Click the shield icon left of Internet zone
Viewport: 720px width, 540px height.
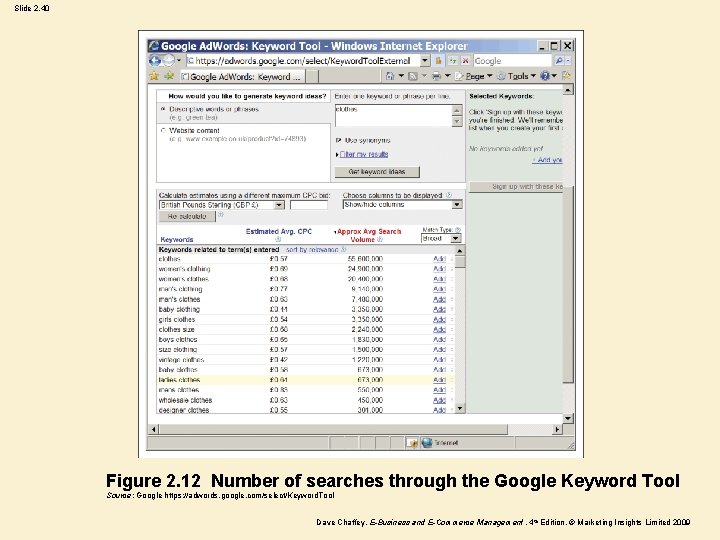(413, 443)
